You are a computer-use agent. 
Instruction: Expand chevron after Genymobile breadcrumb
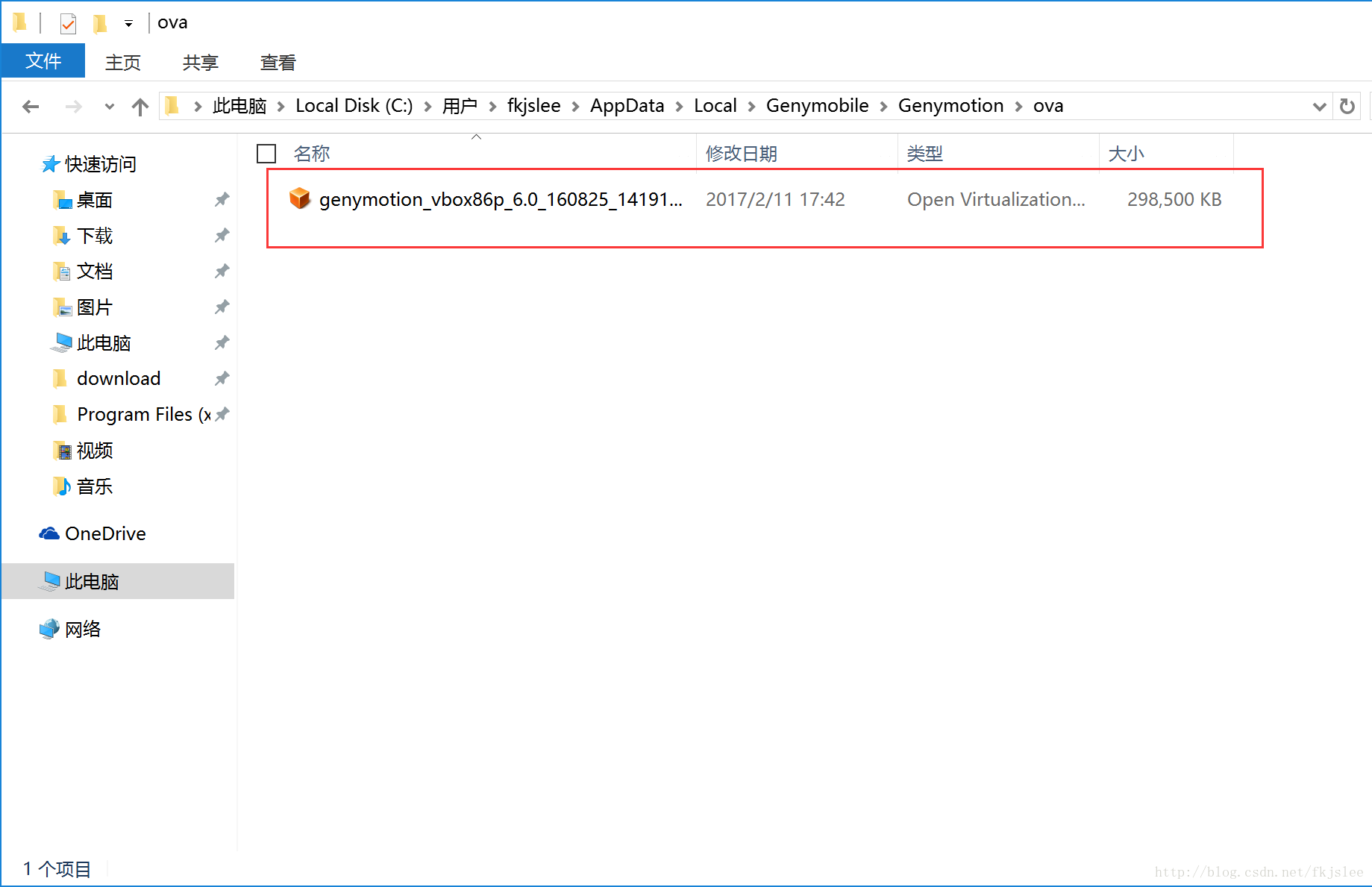click(x=883, y=107)
